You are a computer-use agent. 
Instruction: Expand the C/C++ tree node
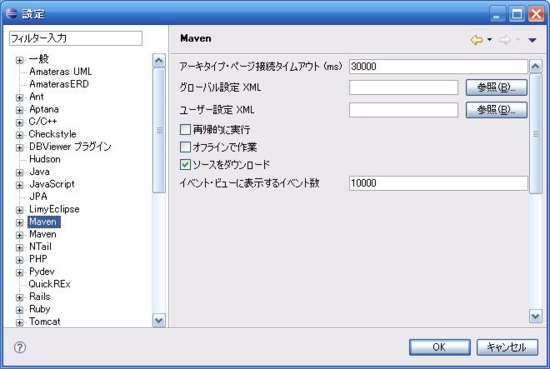tap(20, 122)
